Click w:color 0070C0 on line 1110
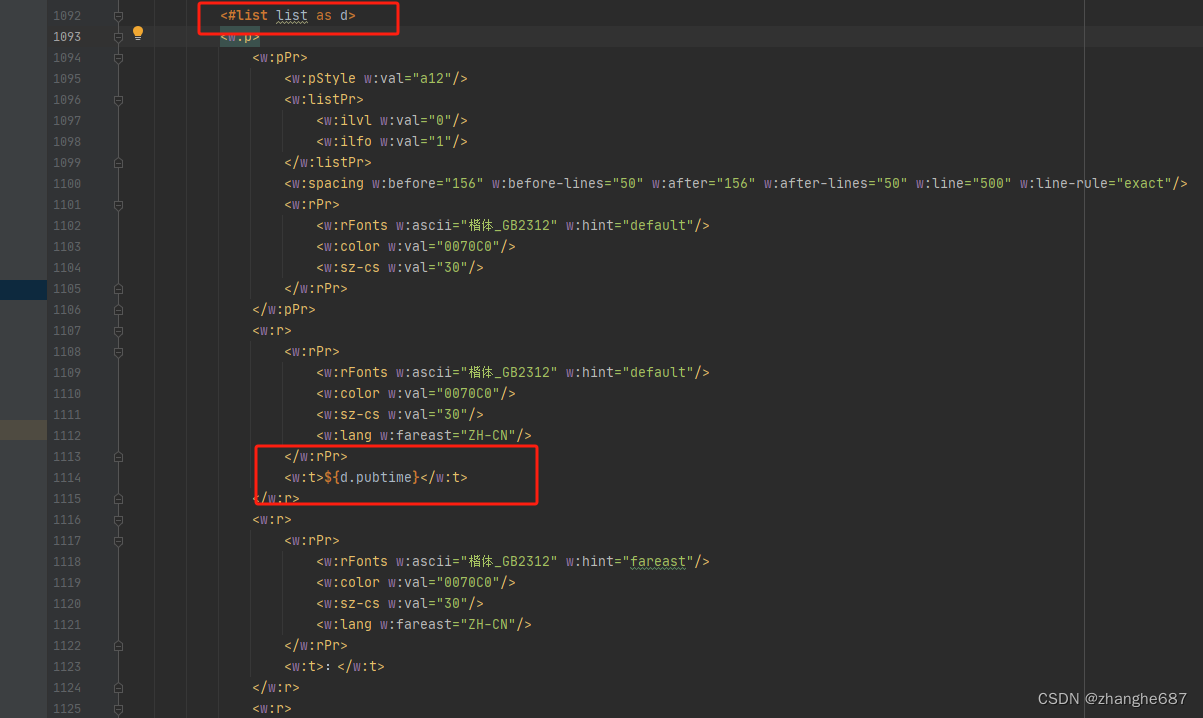 416,394
